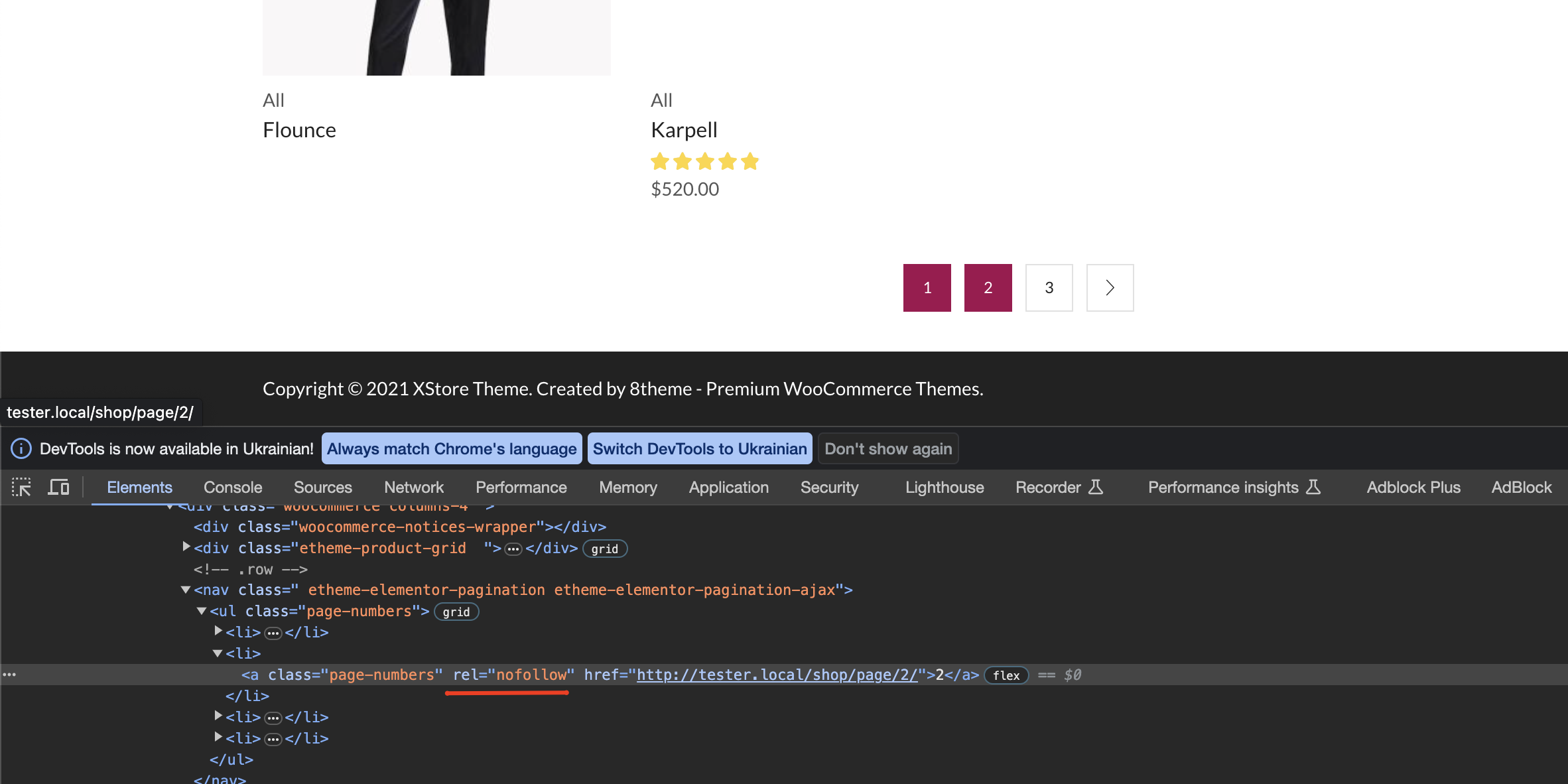
Task: Open the Flounce product title link
Action: pos(299,130)
